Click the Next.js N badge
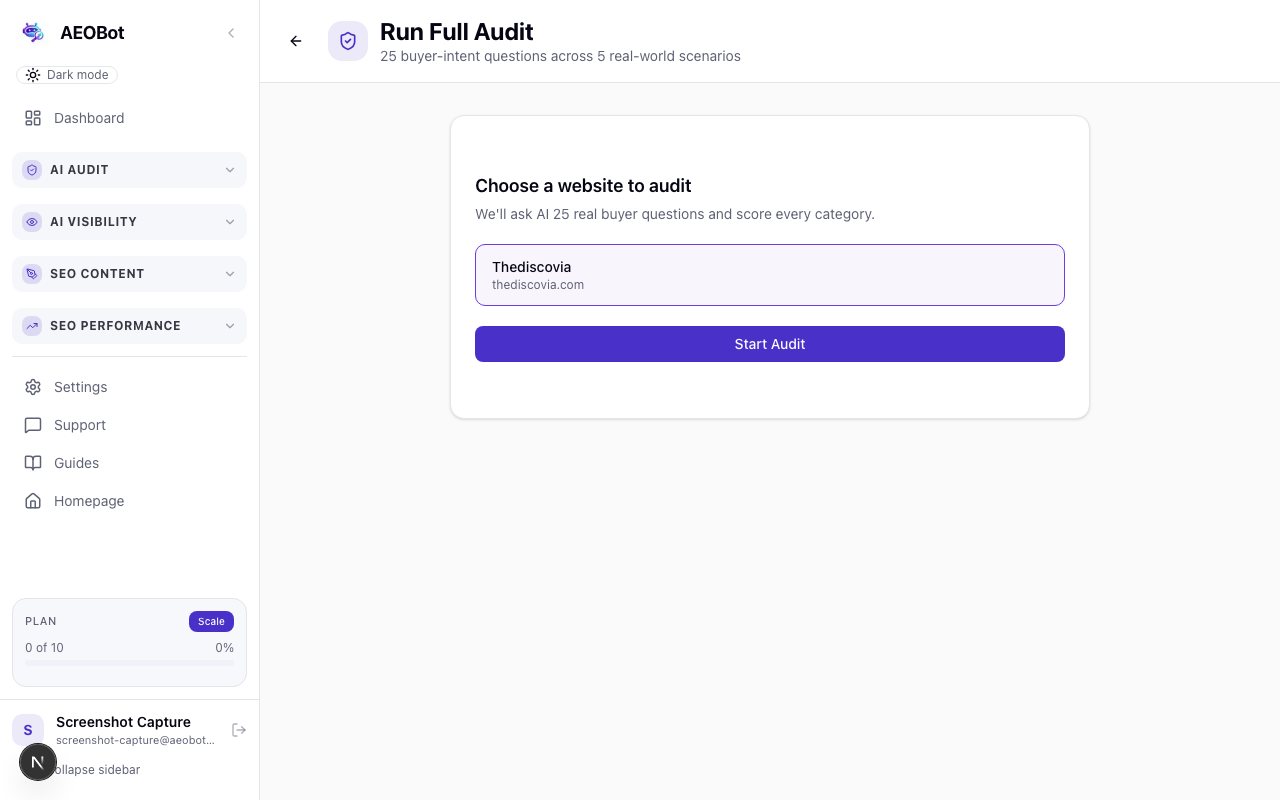Viewport: 1280px width, 800px height. click(x=38, y=762)
